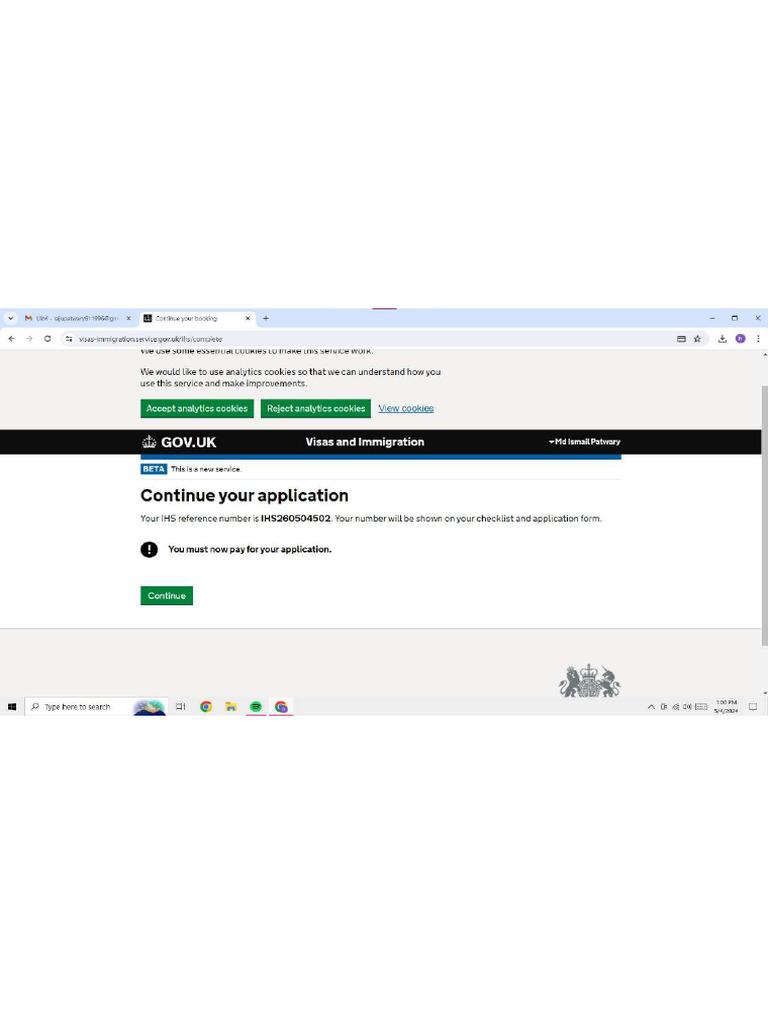Open the Visas and Immigration header link
The height and width of the screenshot is (1024, 768).
(x=365, y=442)
